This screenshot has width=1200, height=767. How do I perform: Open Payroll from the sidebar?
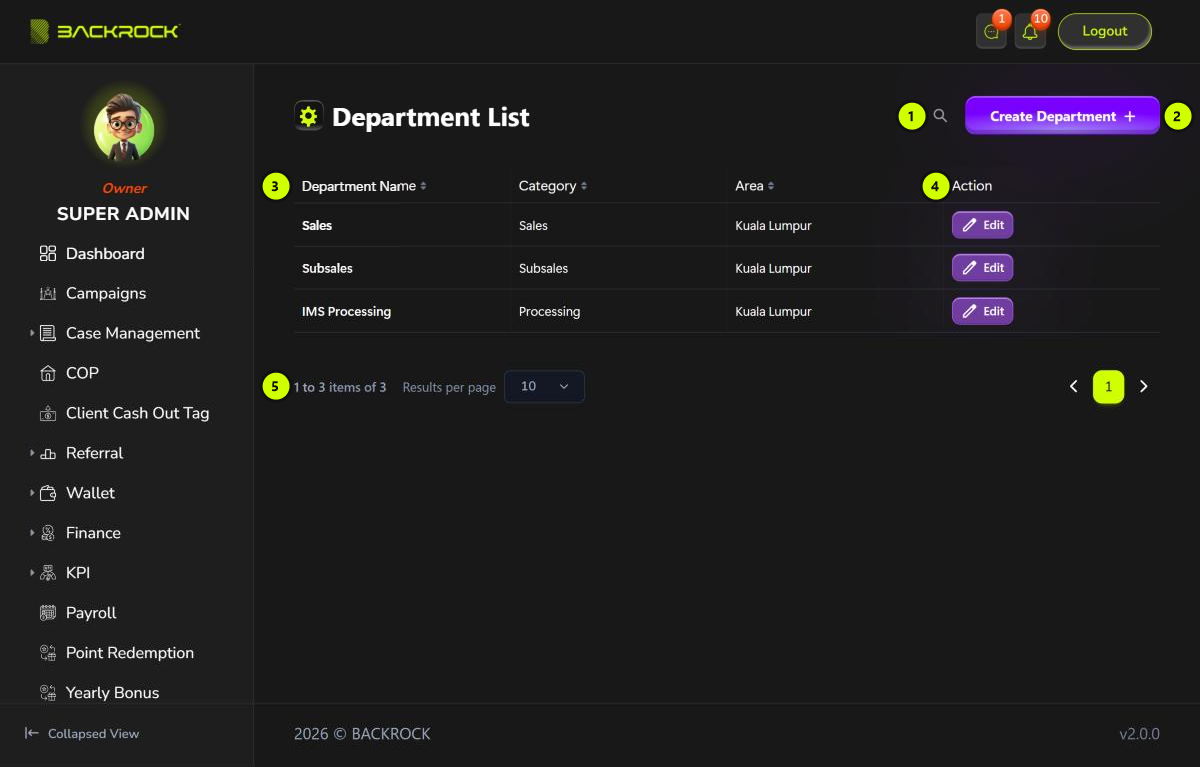(x=91, y=614)
